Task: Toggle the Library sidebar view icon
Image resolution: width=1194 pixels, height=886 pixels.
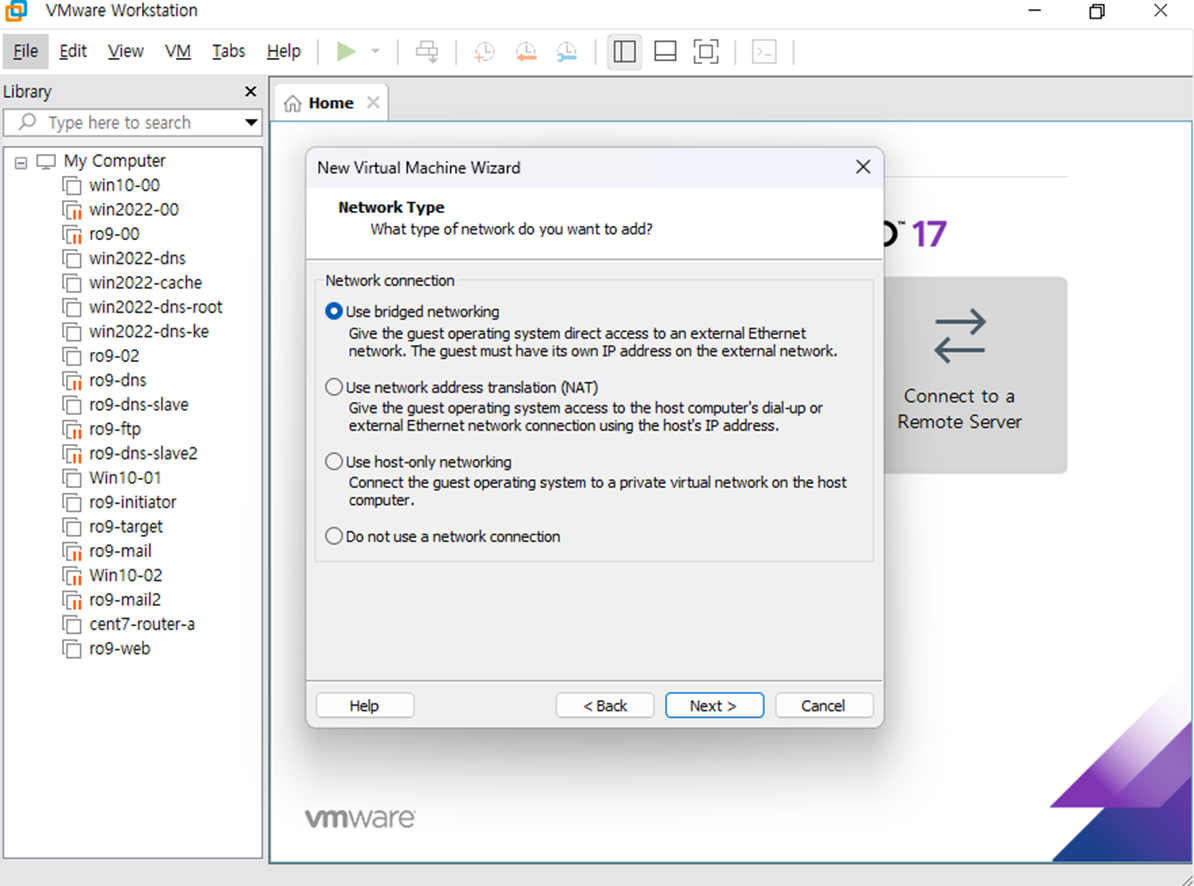Action: 624,52
